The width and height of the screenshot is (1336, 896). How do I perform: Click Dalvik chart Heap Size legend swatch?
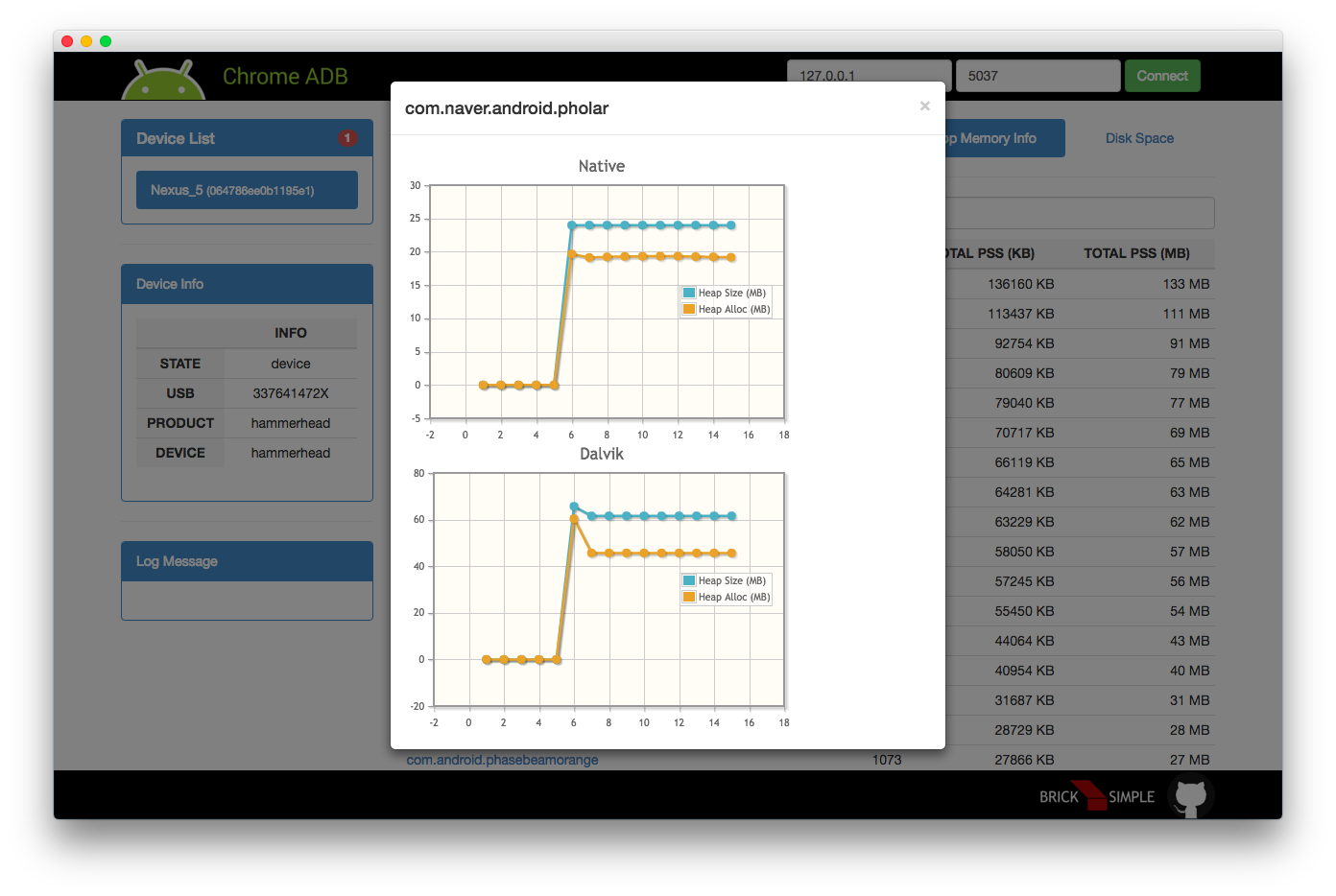click(689, 580)
